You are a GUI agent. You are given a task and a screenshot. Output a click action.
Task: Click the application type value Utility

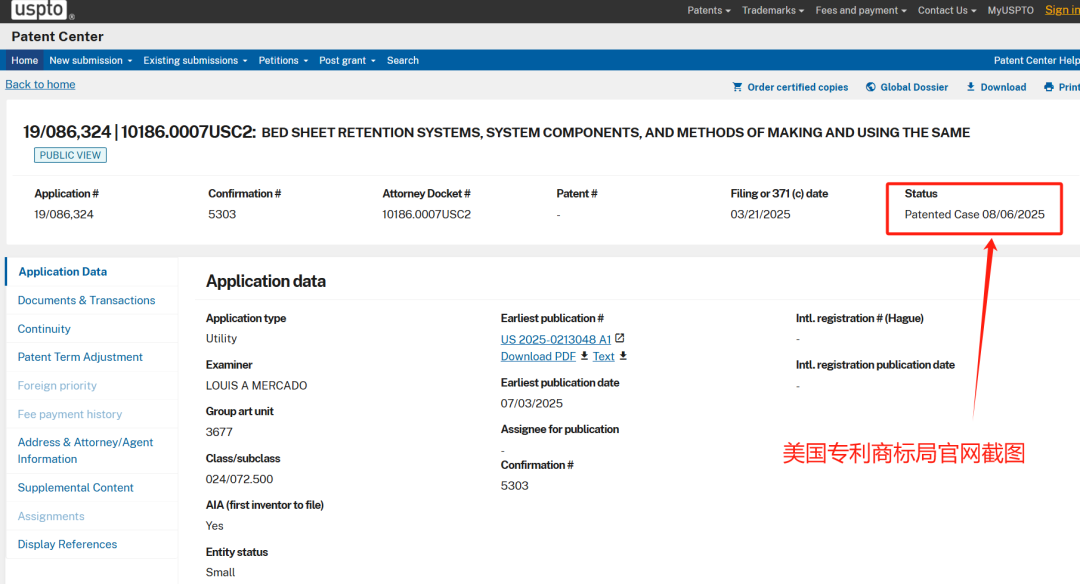(221, 338)
